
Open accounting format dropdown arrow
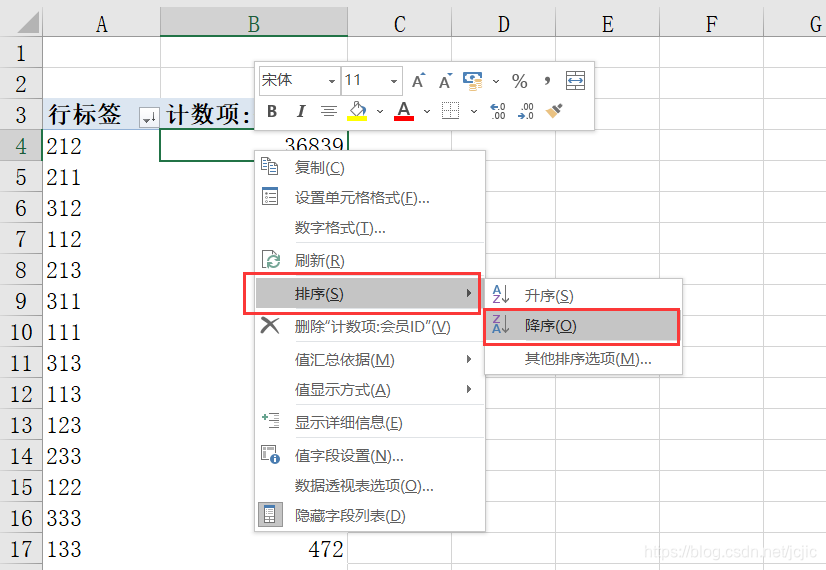[496, 82]
